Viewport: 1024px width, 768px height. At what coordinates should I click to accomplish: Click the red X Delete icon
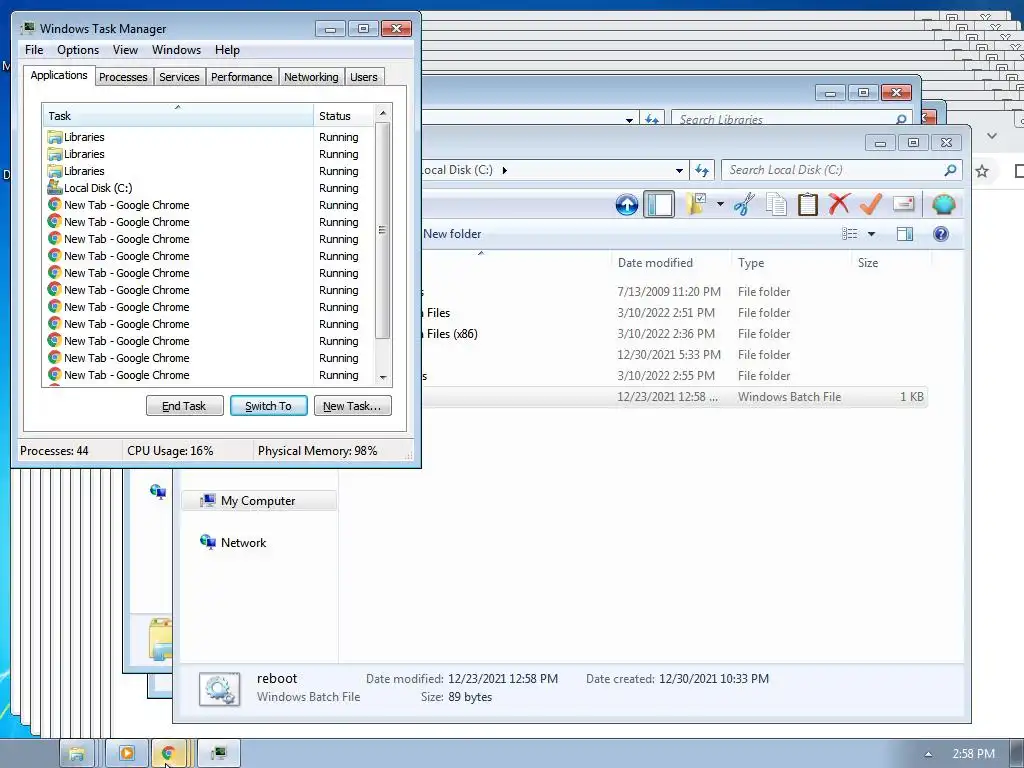click(x=839, y=204)
